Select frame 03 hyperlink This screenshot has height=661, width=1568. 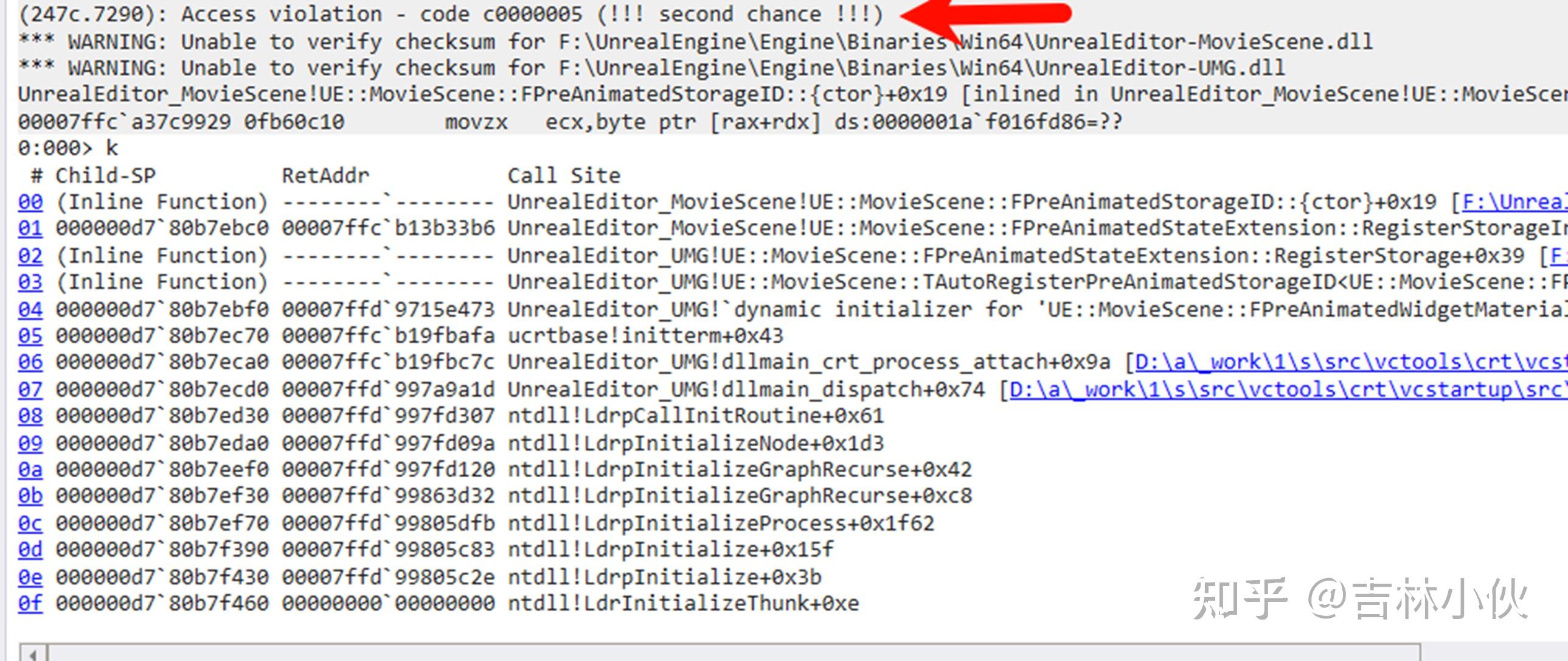pos(30,282)
